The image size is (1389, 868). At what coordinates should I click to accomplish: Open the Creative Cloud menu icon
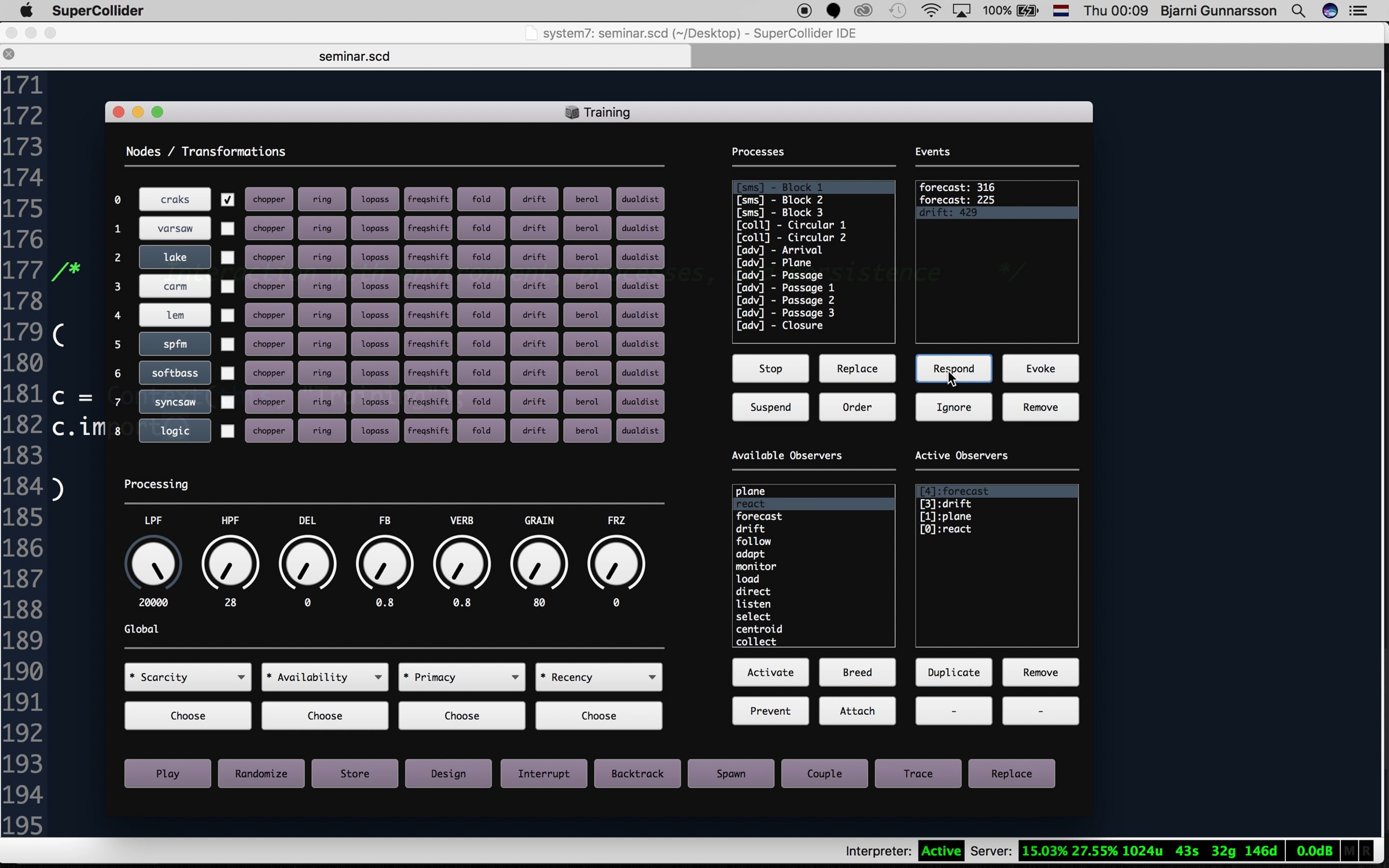pos(863,10)
